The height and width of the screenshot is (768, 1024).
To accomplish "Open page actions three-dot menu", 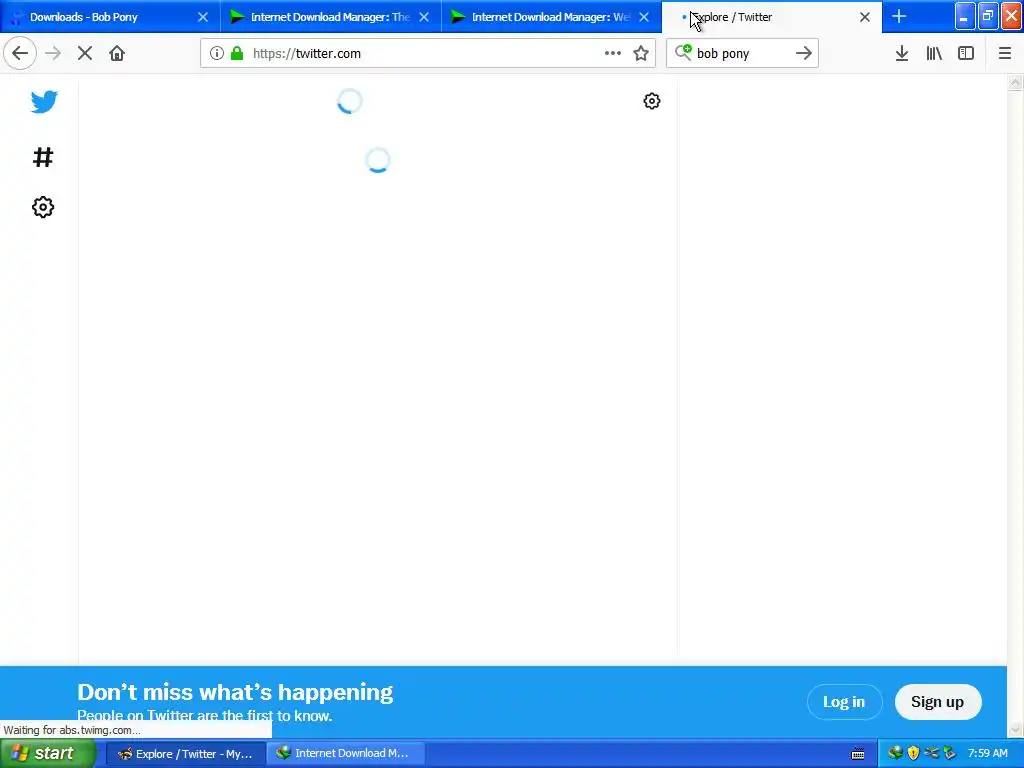I will 613,54.
